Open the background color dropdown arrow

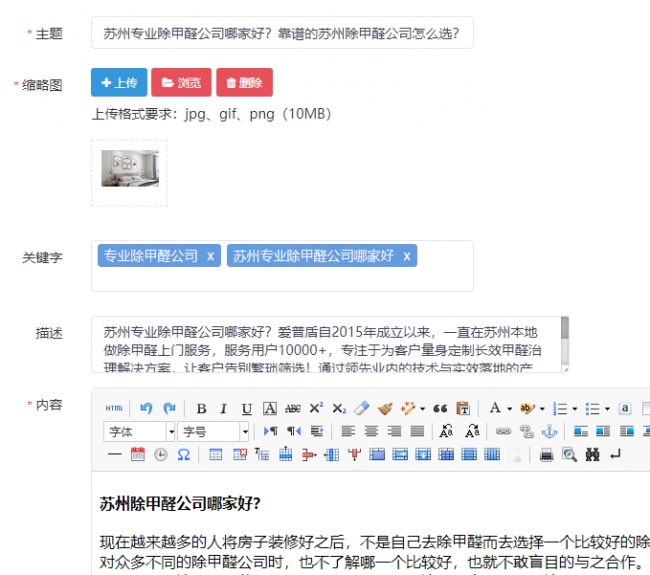(x=542, y=409)
